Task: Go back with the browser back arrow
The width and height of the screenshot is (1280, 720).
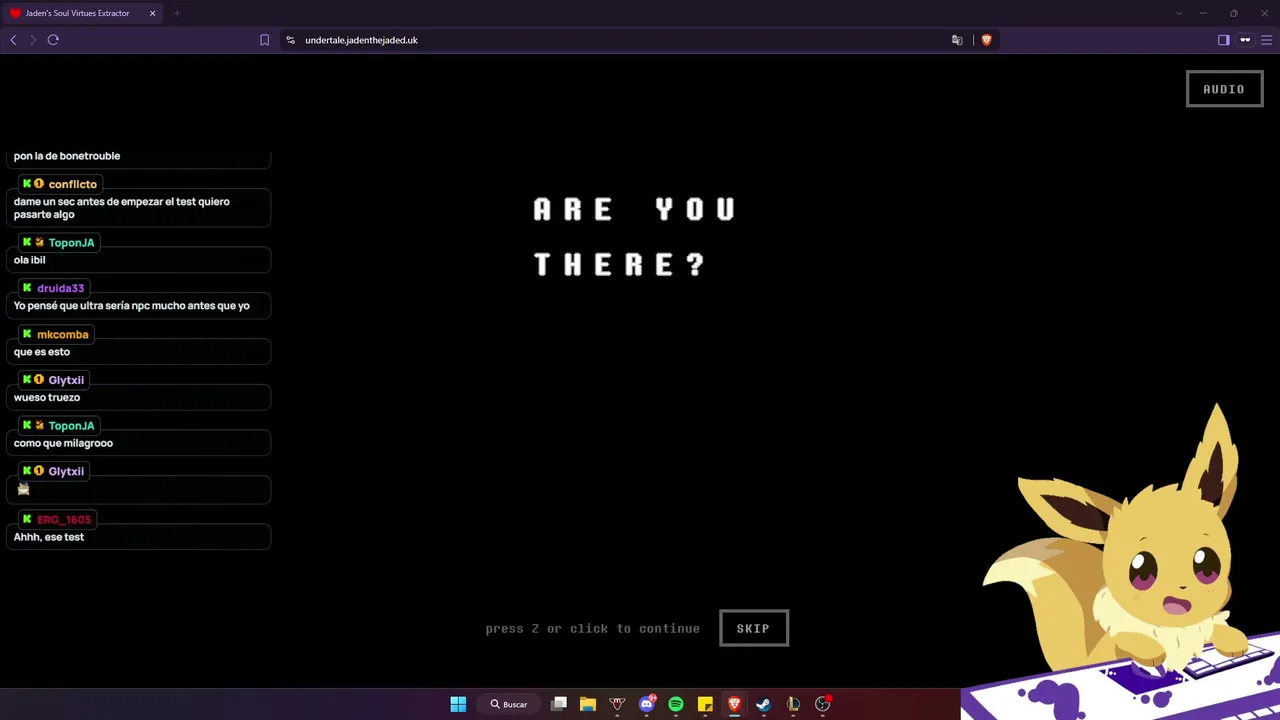Action: (x=13, y=40)
